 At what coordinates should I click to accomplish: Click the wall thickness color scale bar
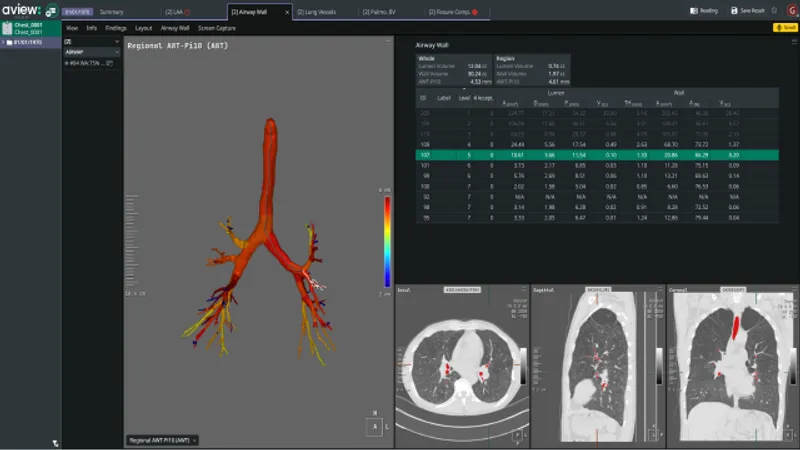(x=387, y=240)
